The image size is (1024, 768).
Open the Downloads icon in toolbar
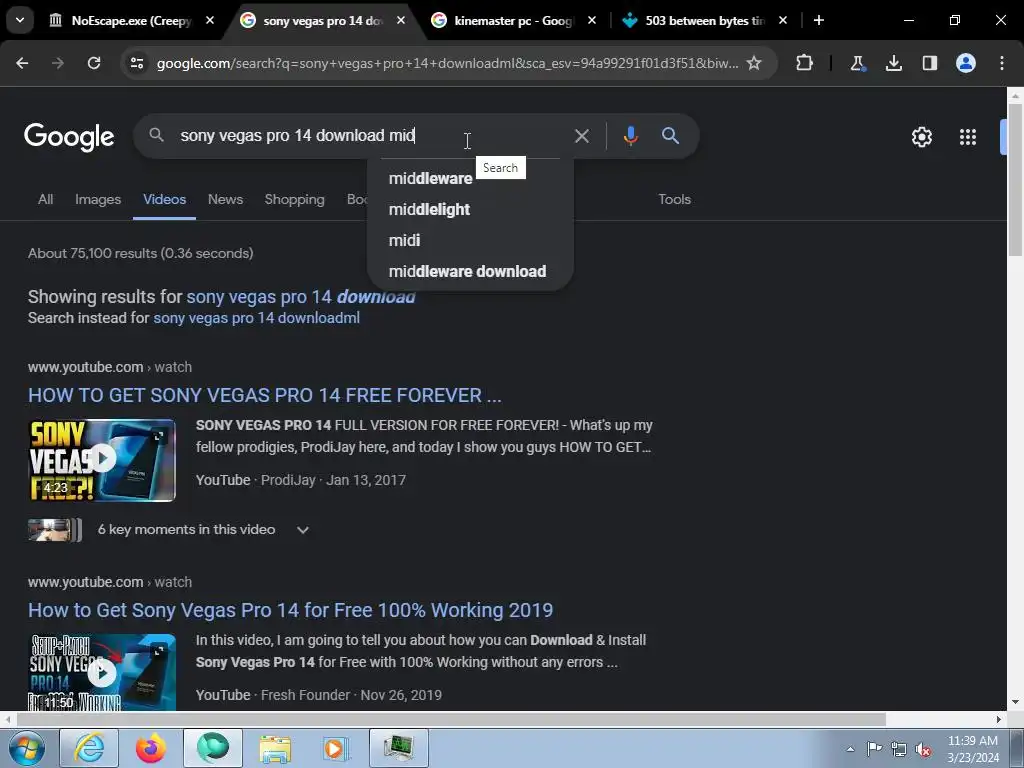click(894, 63)
